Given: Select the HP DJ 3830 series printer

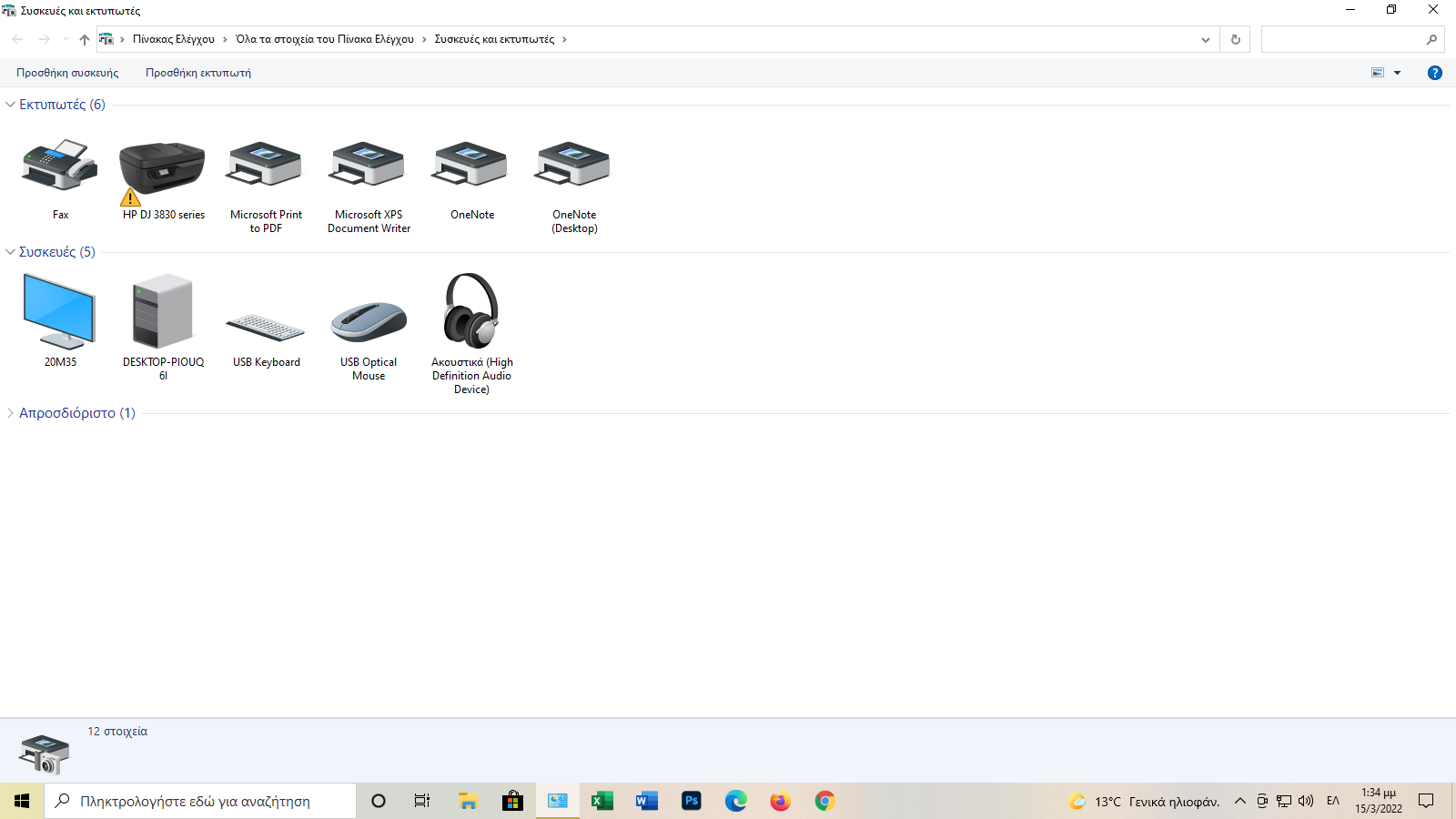Looking at the screenshot, I should pos(162,169).
